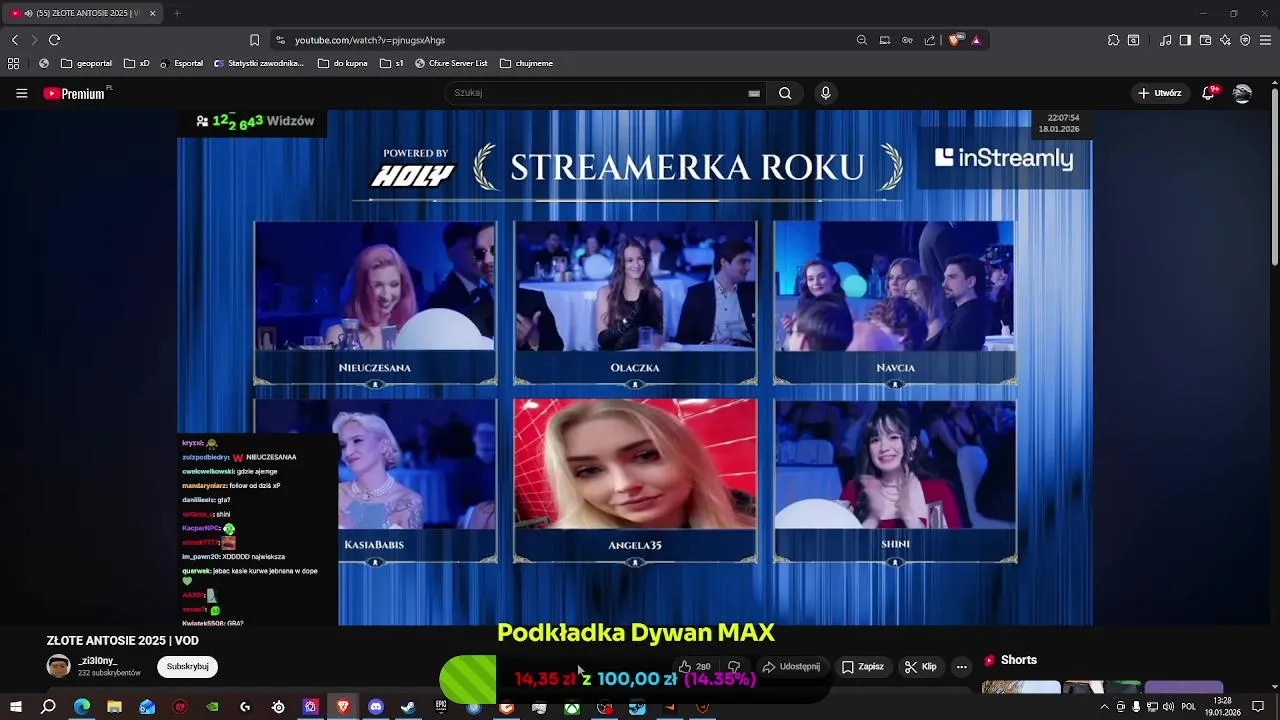Viewport: 1280px width, 720px height.
Task: Click the Klip clip button
Action: pos(920,667)
